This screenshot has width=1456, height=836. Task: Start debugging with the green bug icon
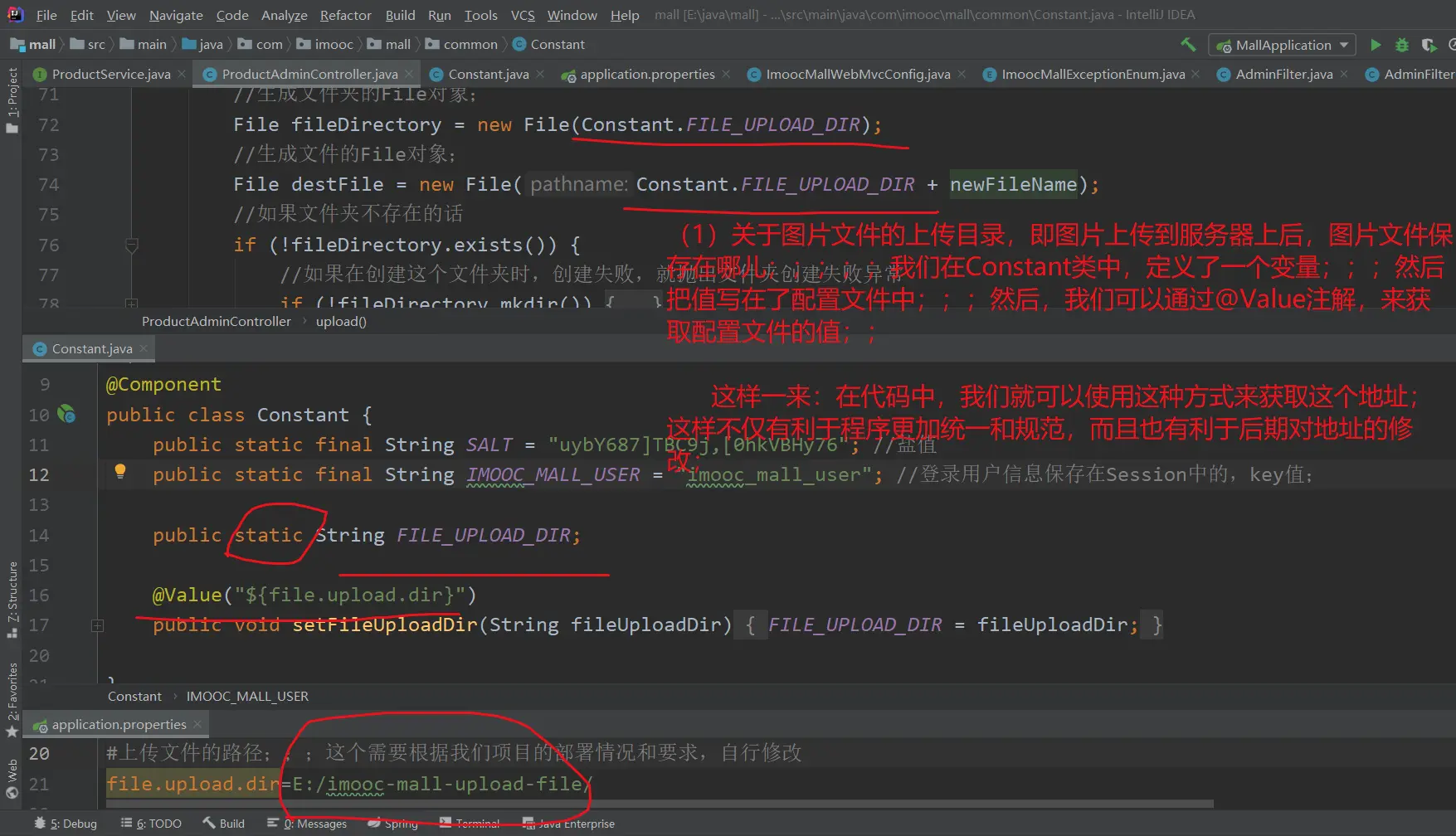pyautogui.click(x=1401, y=45)
